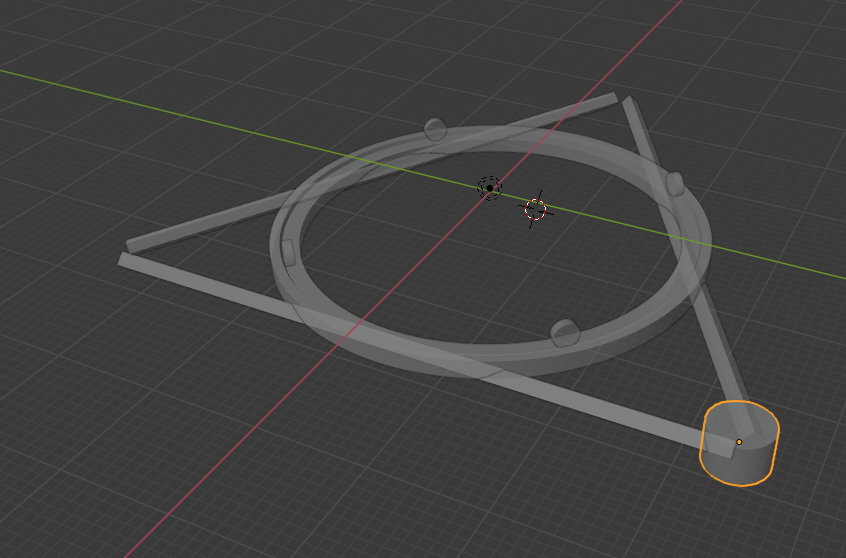Click the red-white 3D cursor
This screenshot has width=846, height=558.
tap(535, 209)
